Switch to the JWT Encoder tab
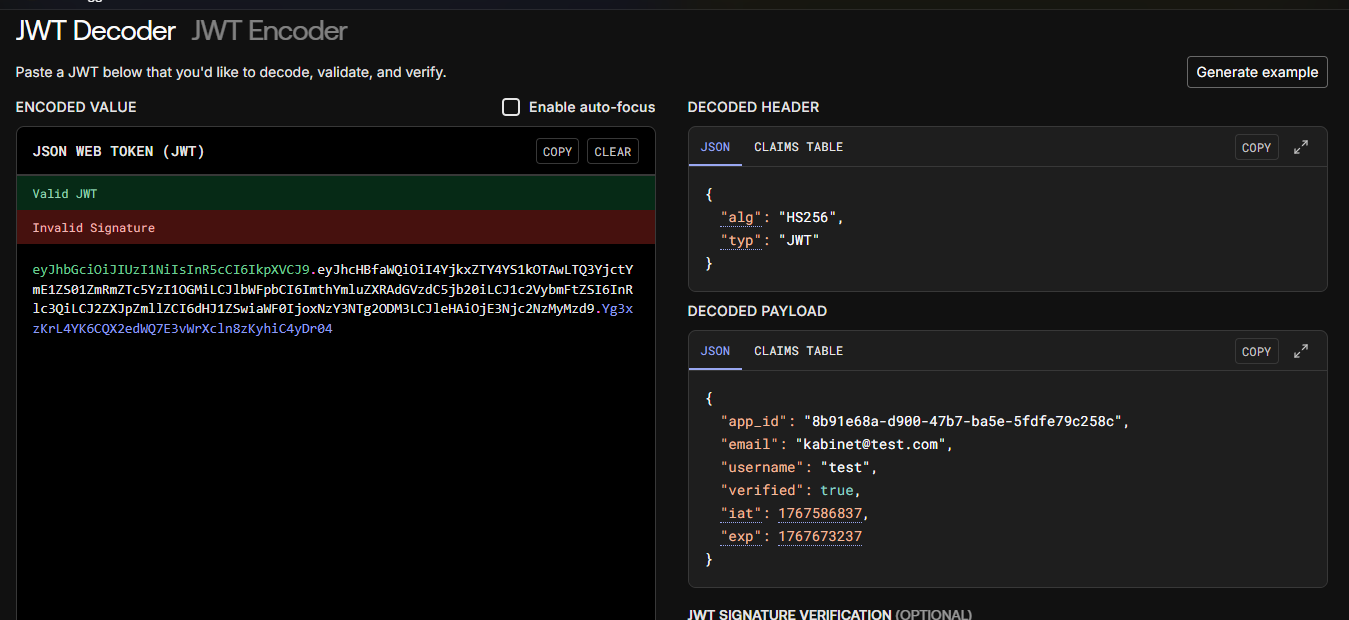Image resolution: width=1349 pixels, height=620 pixels. (x=269, y=31)
